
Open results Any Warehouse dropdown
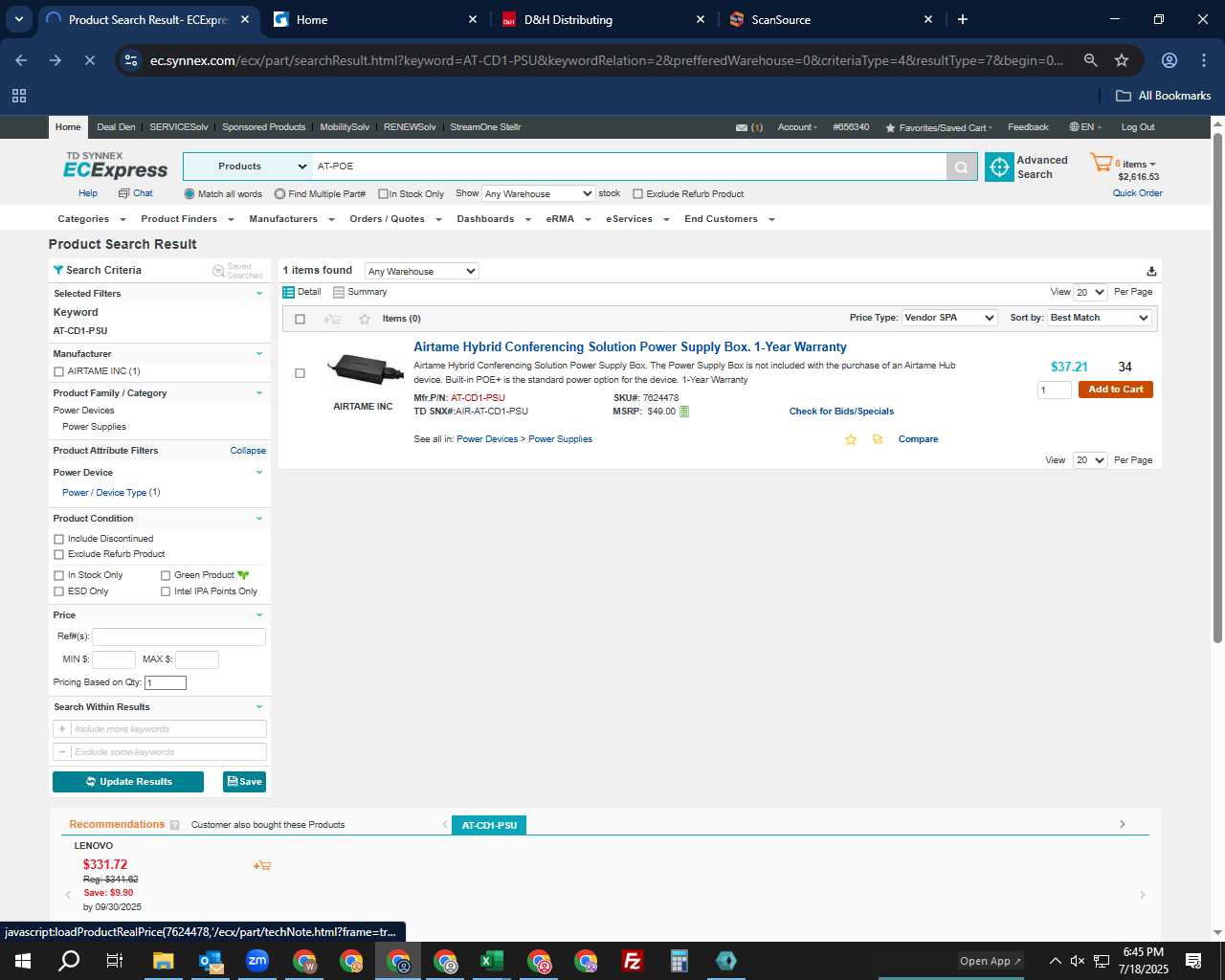pos(421,271)
